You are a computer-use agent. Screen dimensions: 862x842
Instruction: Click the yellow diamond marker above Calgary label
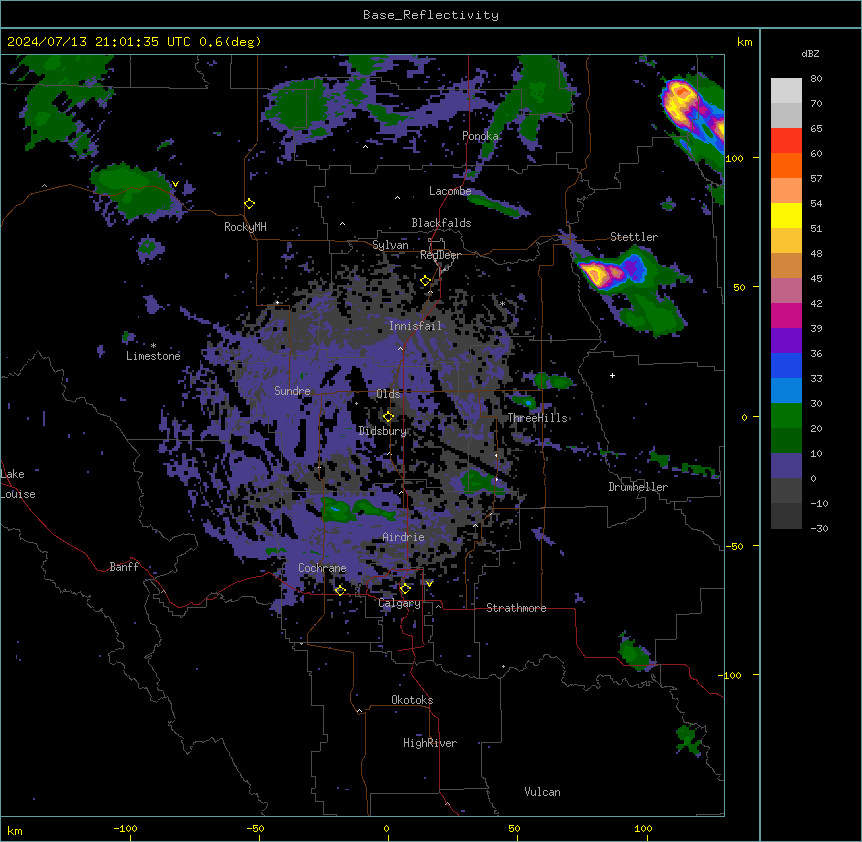coord(405,589)
